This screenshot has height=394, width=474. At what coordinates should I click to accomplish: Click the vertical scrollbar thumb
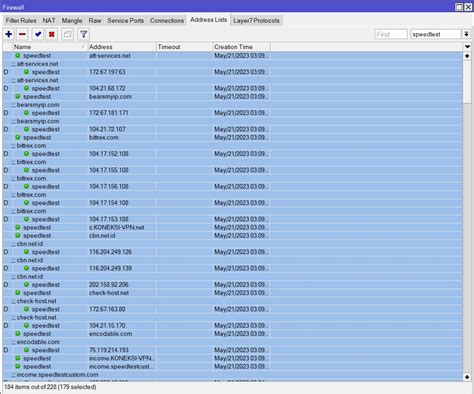pyautogui.click(x=467, y=82)
